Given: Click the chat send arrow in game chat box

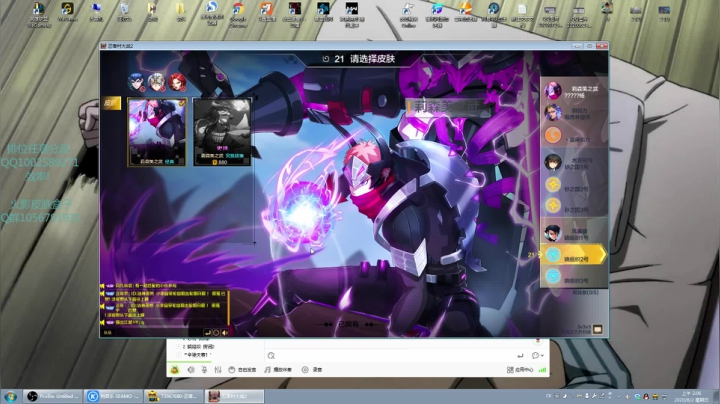Looking at the screenshot, I should tap(208, 332).
